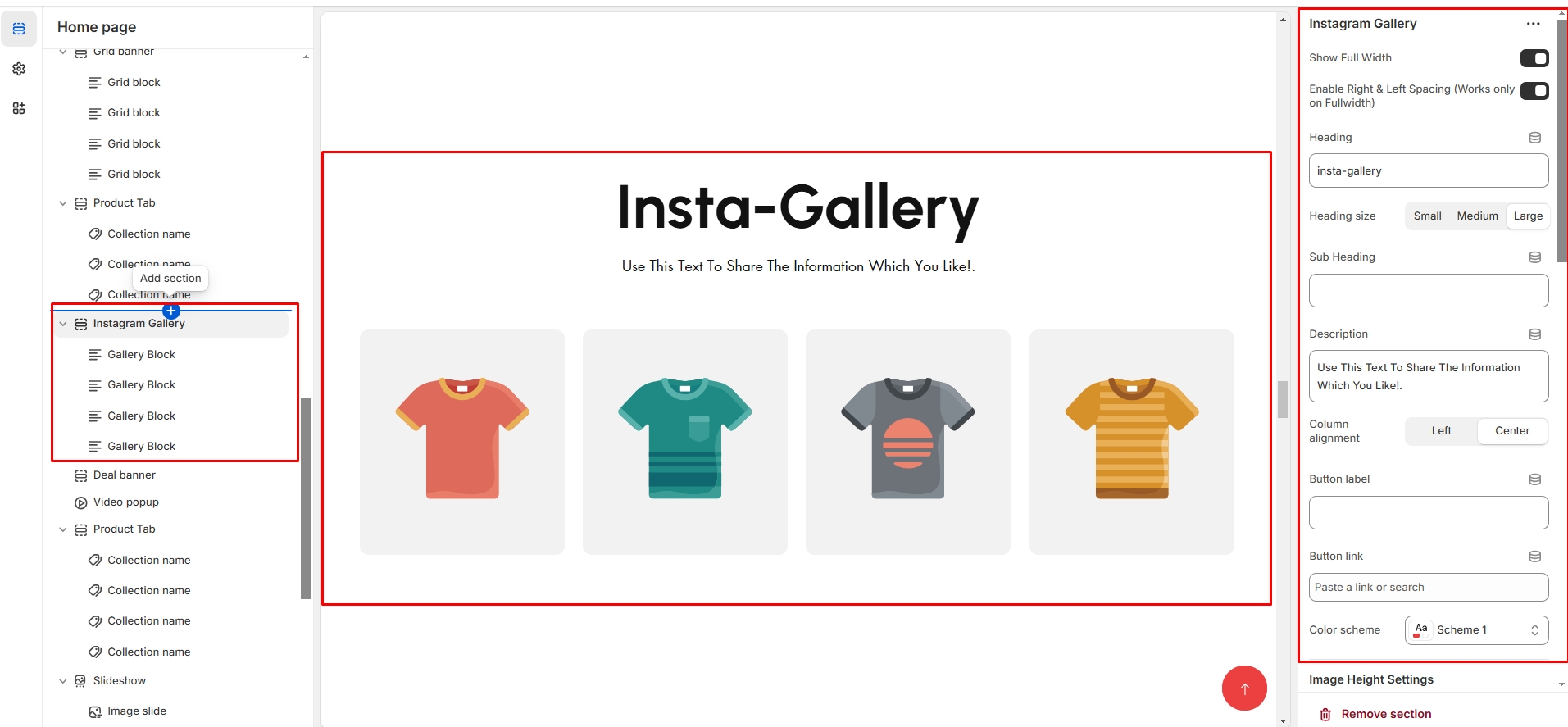
Task: Click the red scroll-to-top arrow button
Action: [x=1243, y=688]
